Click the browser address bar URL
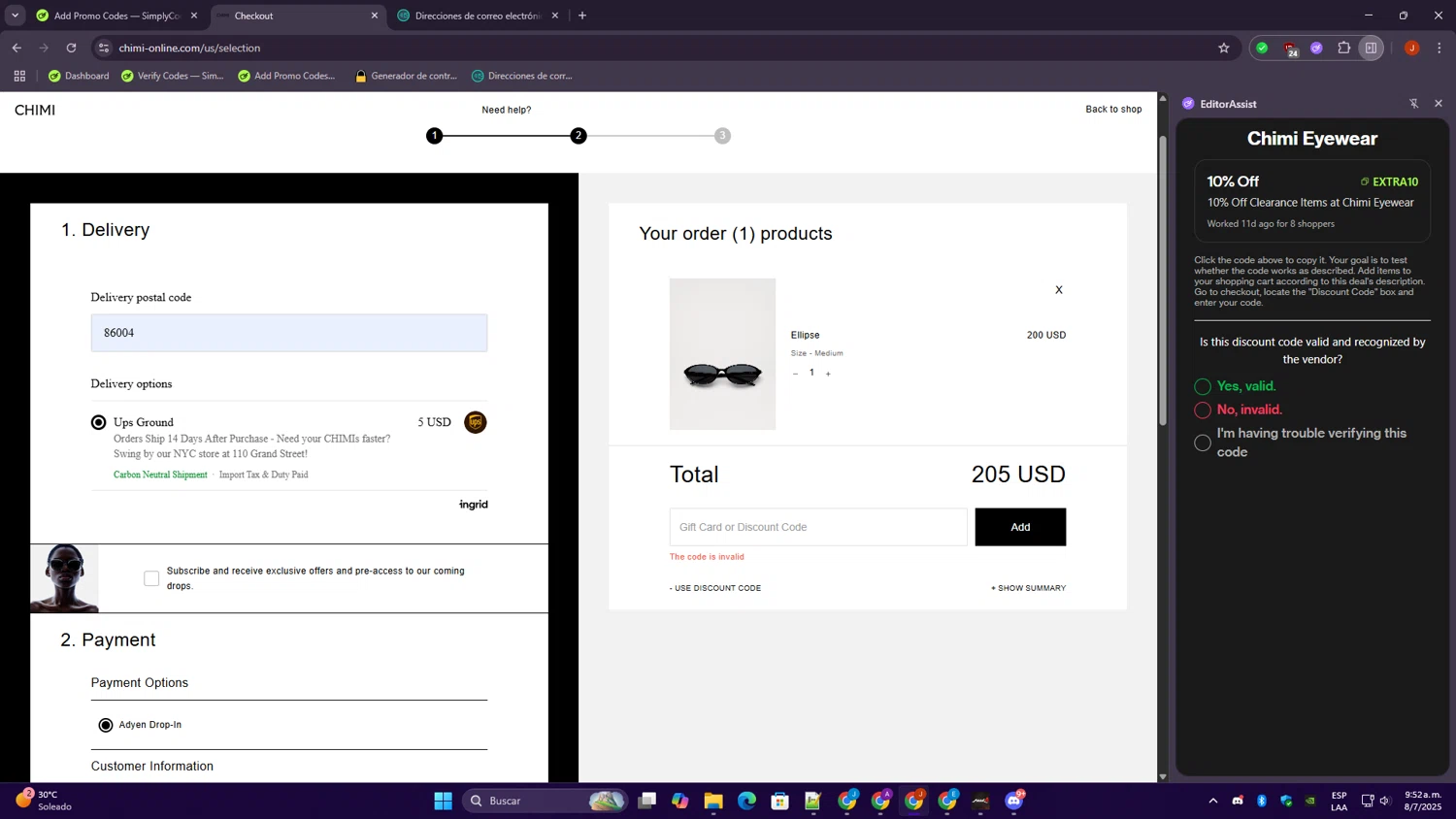 [x=189, y=48]
